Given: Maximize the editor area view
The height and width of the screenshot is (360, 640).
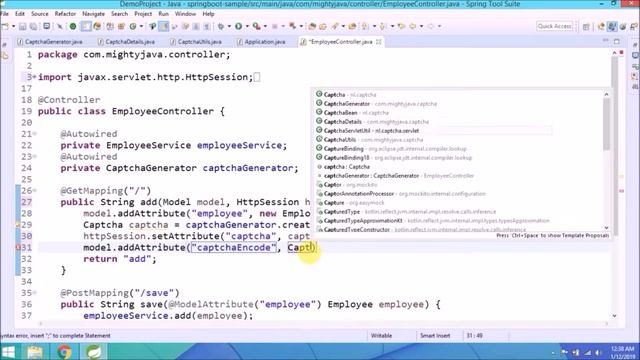Looking at the screenshot, I should pyautogui.click(x=617, y=41).
